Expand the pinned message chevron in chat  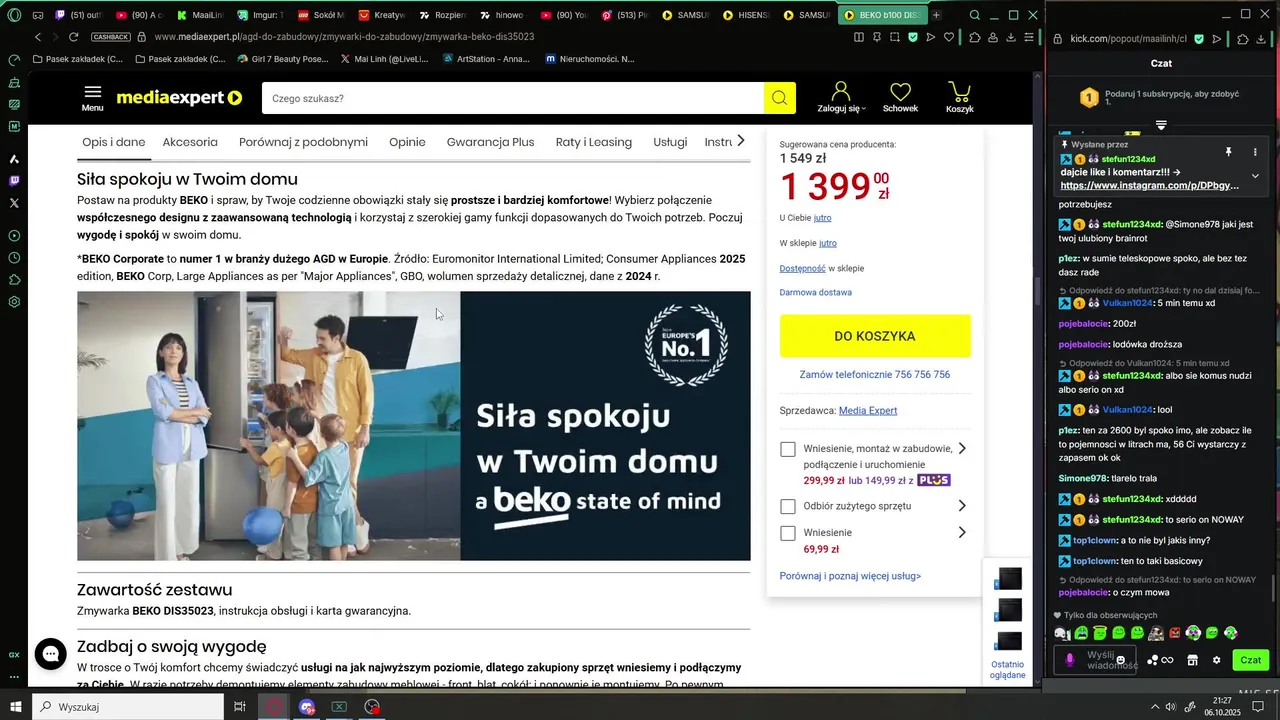(1255, 176)
